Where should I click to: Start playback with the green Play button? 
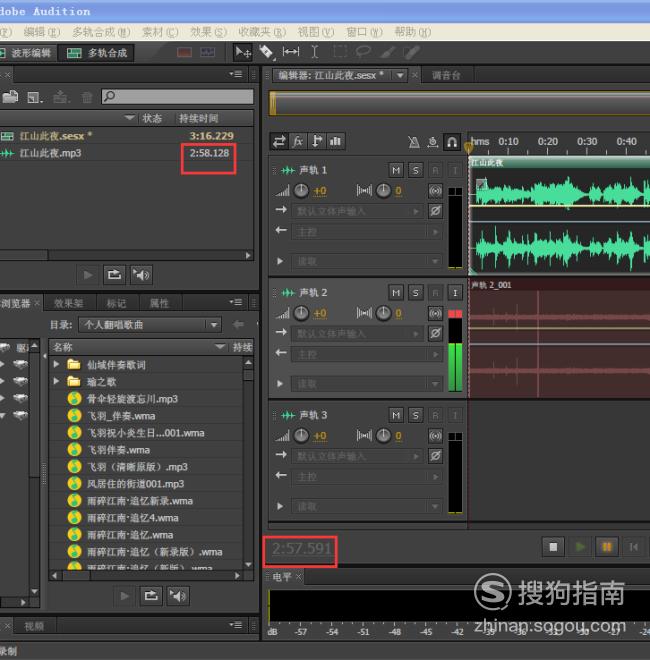pyautogui.click(x=580, y=547)
